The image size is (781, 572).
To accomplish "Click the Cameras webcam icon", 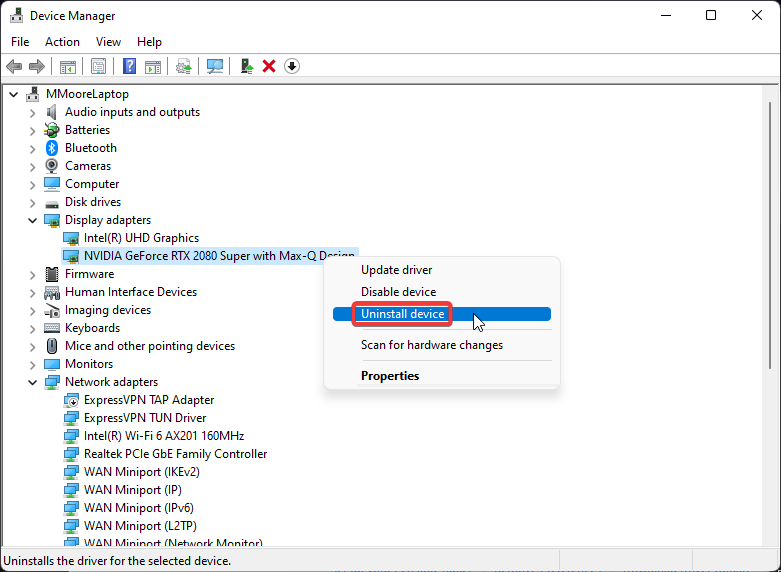I will point(52,166).
